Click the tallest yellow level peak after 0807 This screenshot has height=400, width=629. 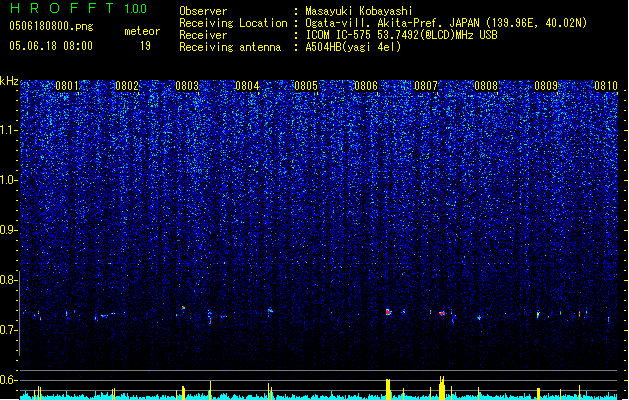(x=442, y=388)
